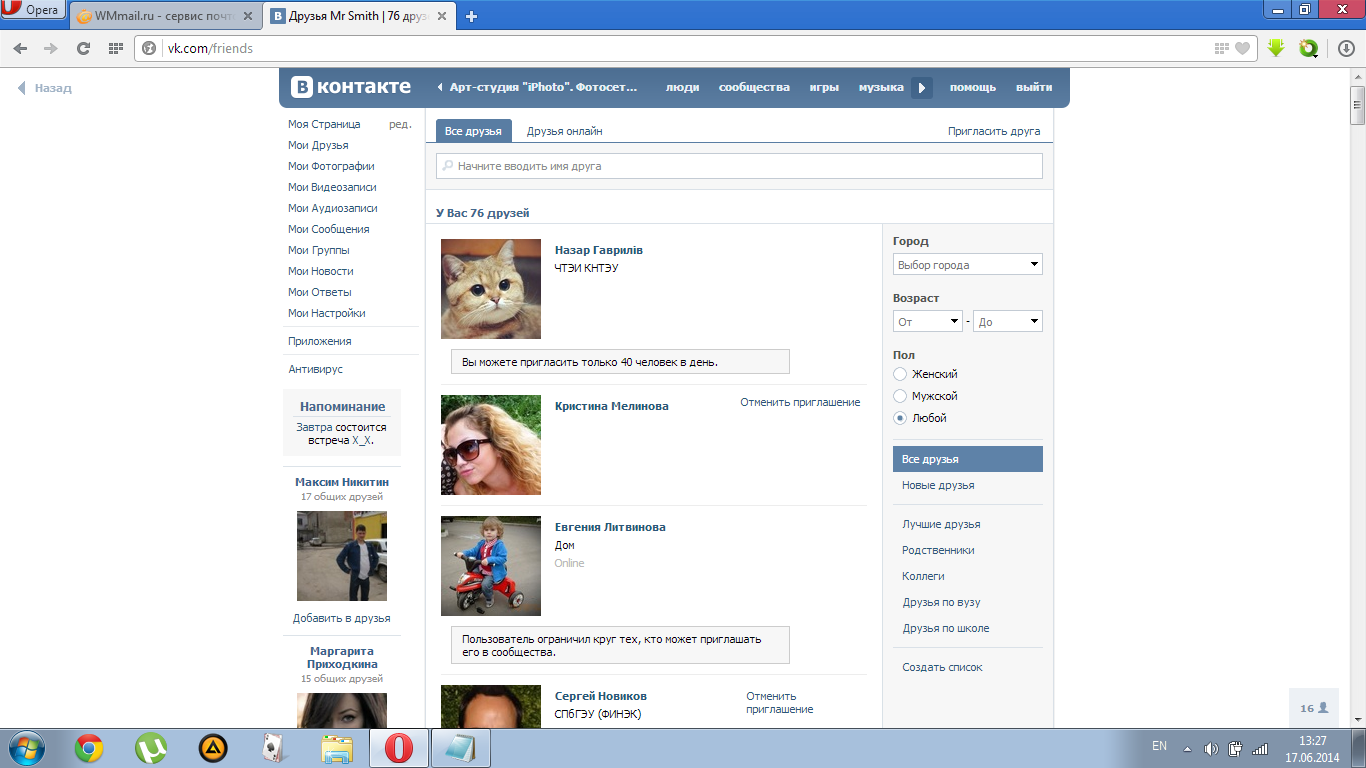Launch Google Chrome from the taskbar
1366x768 pixels.
[89, 748]
